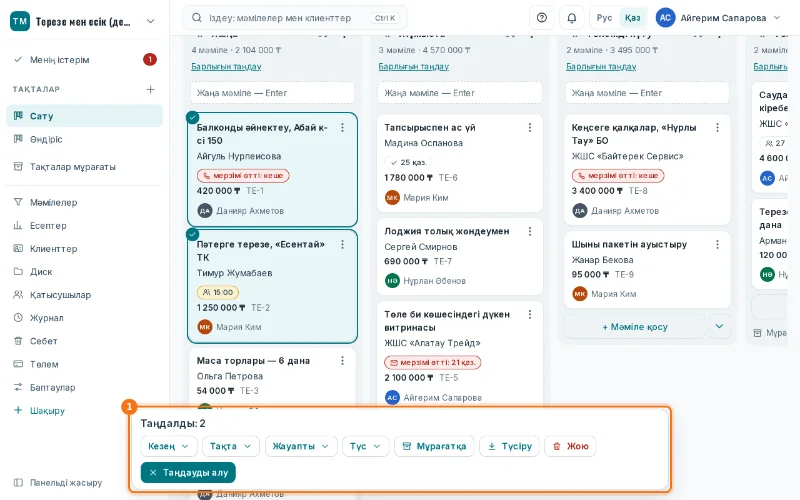This screenshot has width=800, height=500.
Task: Open Баптаулар settings
Action: coord(85,387)
